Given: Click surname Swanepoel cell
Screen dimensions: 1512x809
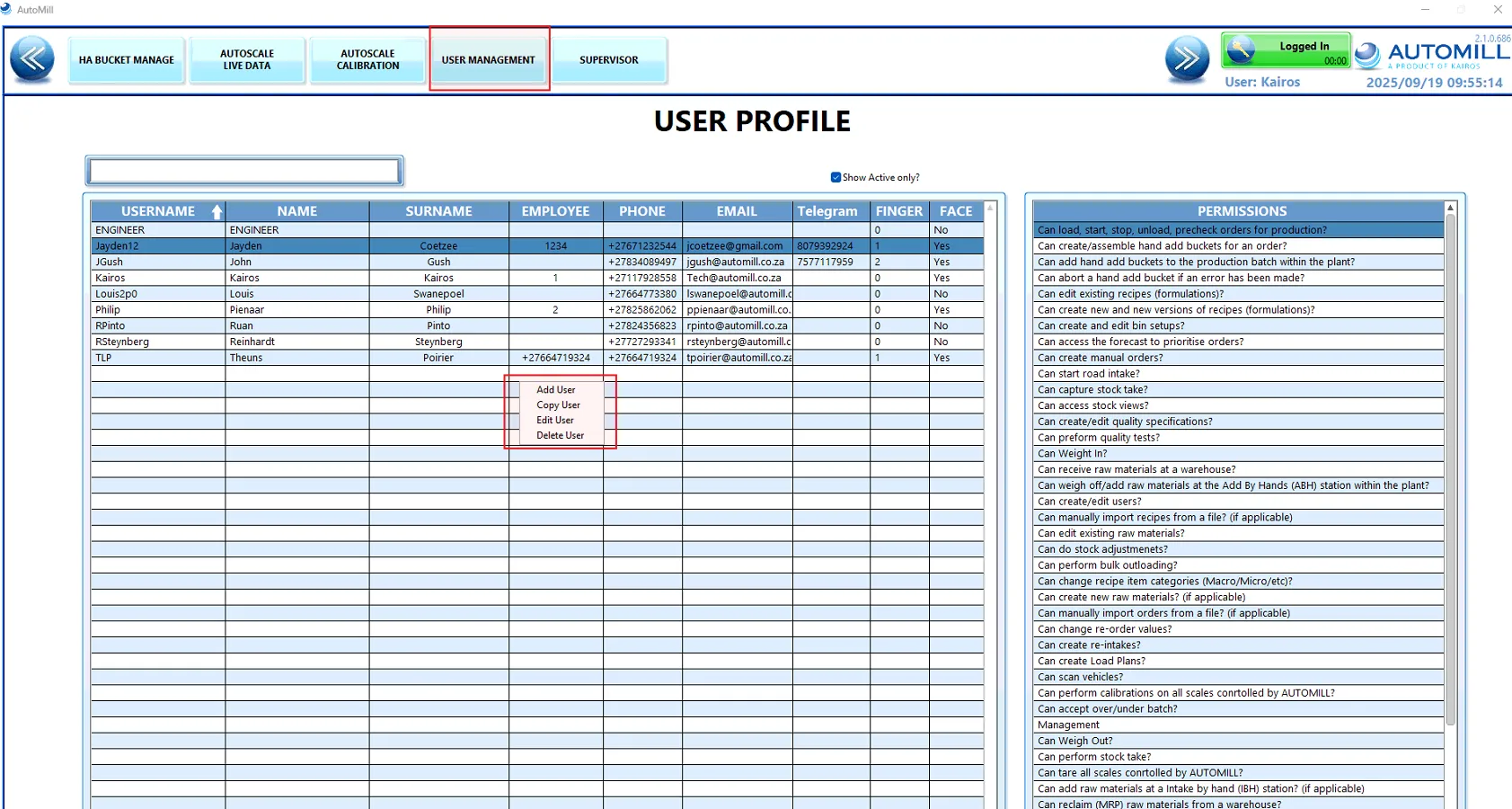Looking at the screenshot, I should pyautogui.click(x=439, y=294).
